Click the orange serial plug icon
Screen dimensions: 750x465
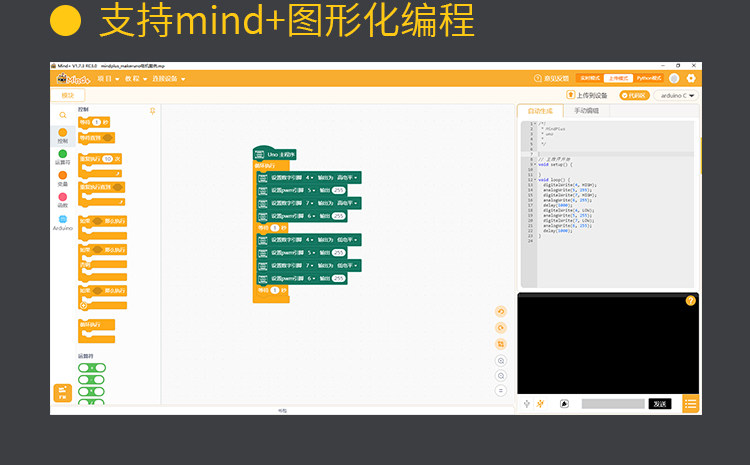tap(540, 404)
